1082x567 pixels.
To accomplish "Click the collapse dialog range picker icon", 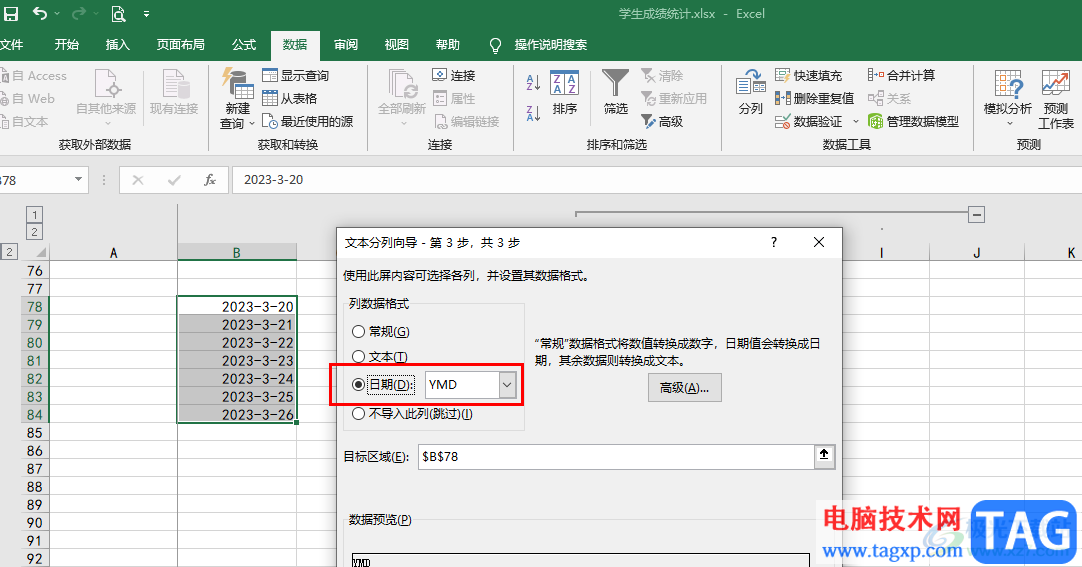I will [x=824, y=456].
